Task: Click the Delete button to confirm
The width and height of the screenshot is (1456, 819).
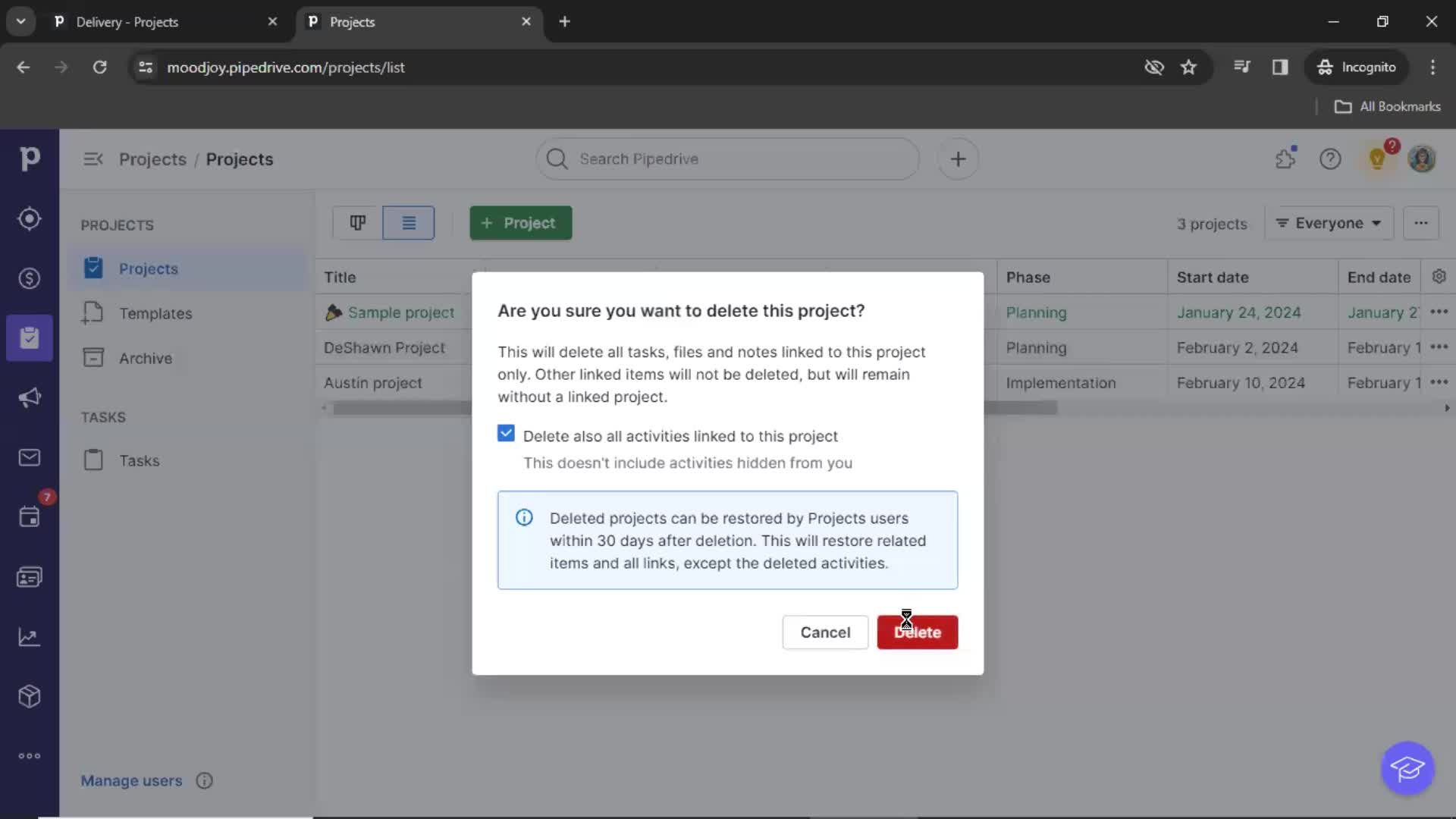Action: point(917,631)
